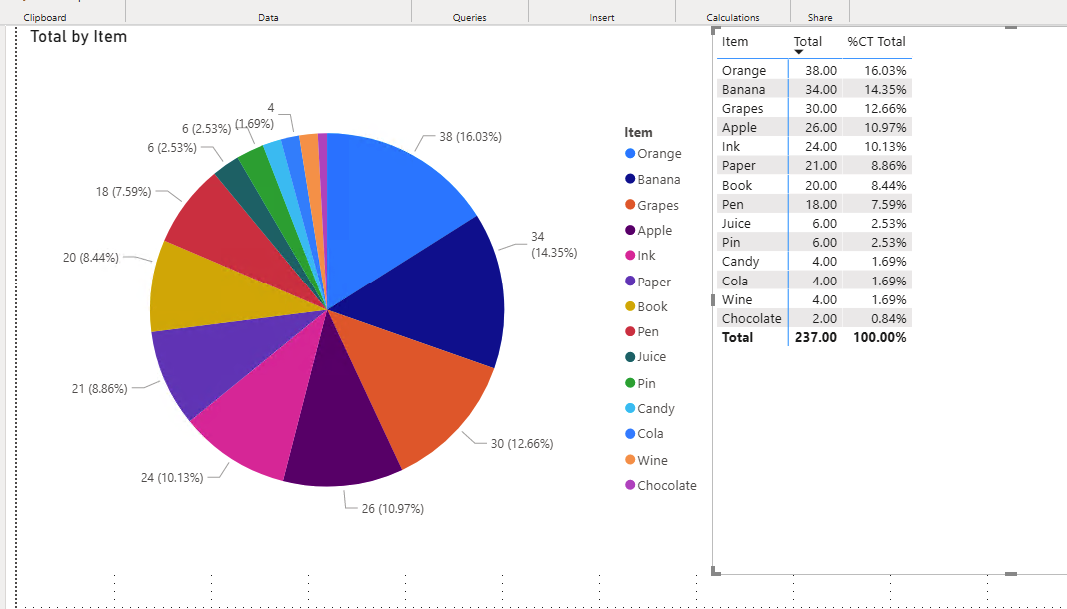
Task: Click the 24 (10.13%) pie data label
Action: coord(172,478)
